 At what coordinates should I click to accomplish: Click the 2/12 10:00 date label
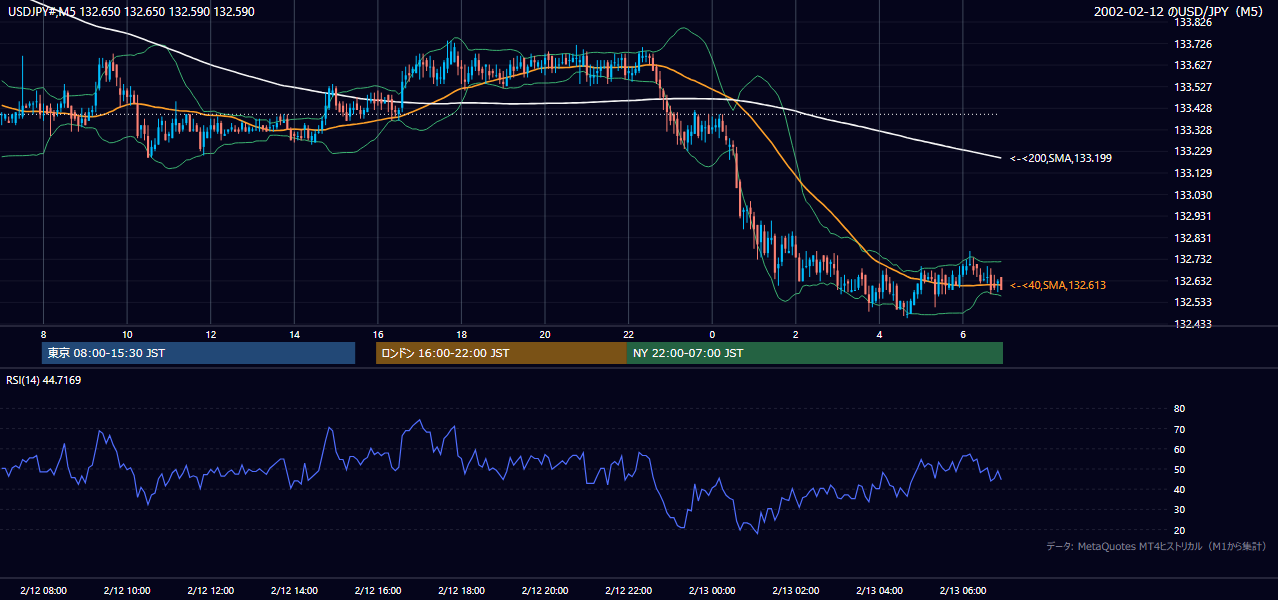click(x=127, y=590)
